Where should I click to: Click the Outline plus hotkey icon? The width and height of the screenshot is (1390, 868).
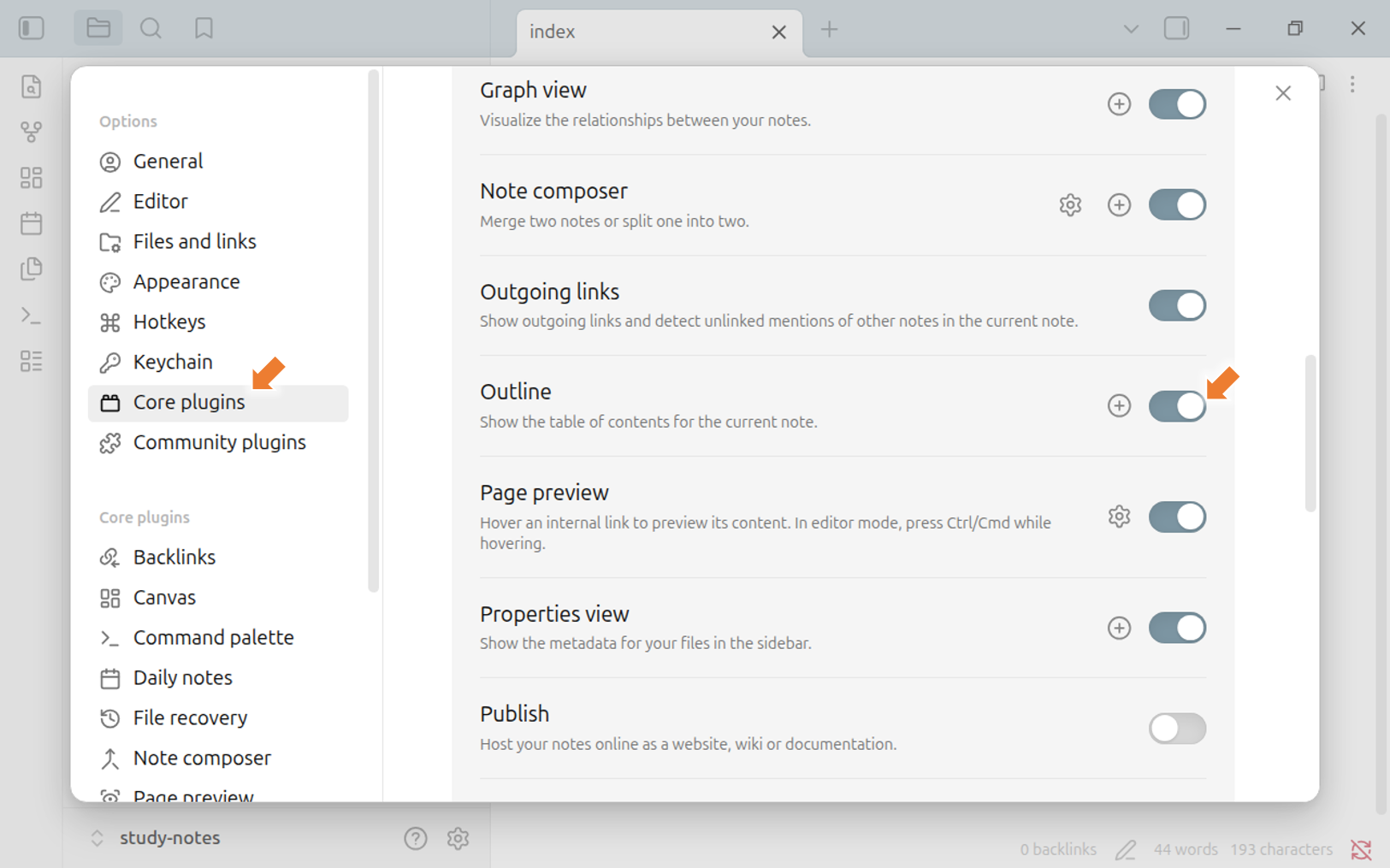pyautogui.click(x=1119, y=405)
